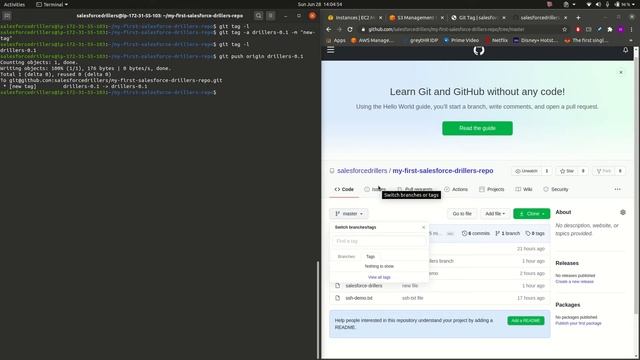Click the Read the guide button
This screenshot has width=640, height=360.
pyautogui.click(x=477, y=128)
